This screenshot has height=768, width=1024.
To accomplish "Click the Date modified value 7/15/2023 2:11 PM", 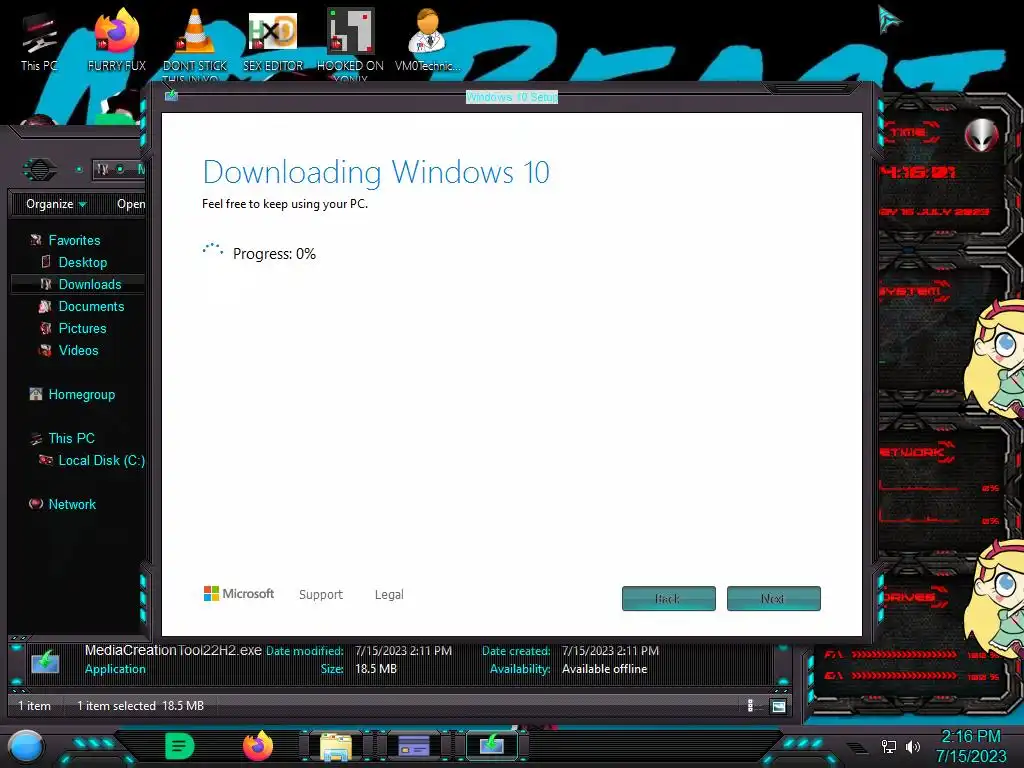I will [403, 651].
